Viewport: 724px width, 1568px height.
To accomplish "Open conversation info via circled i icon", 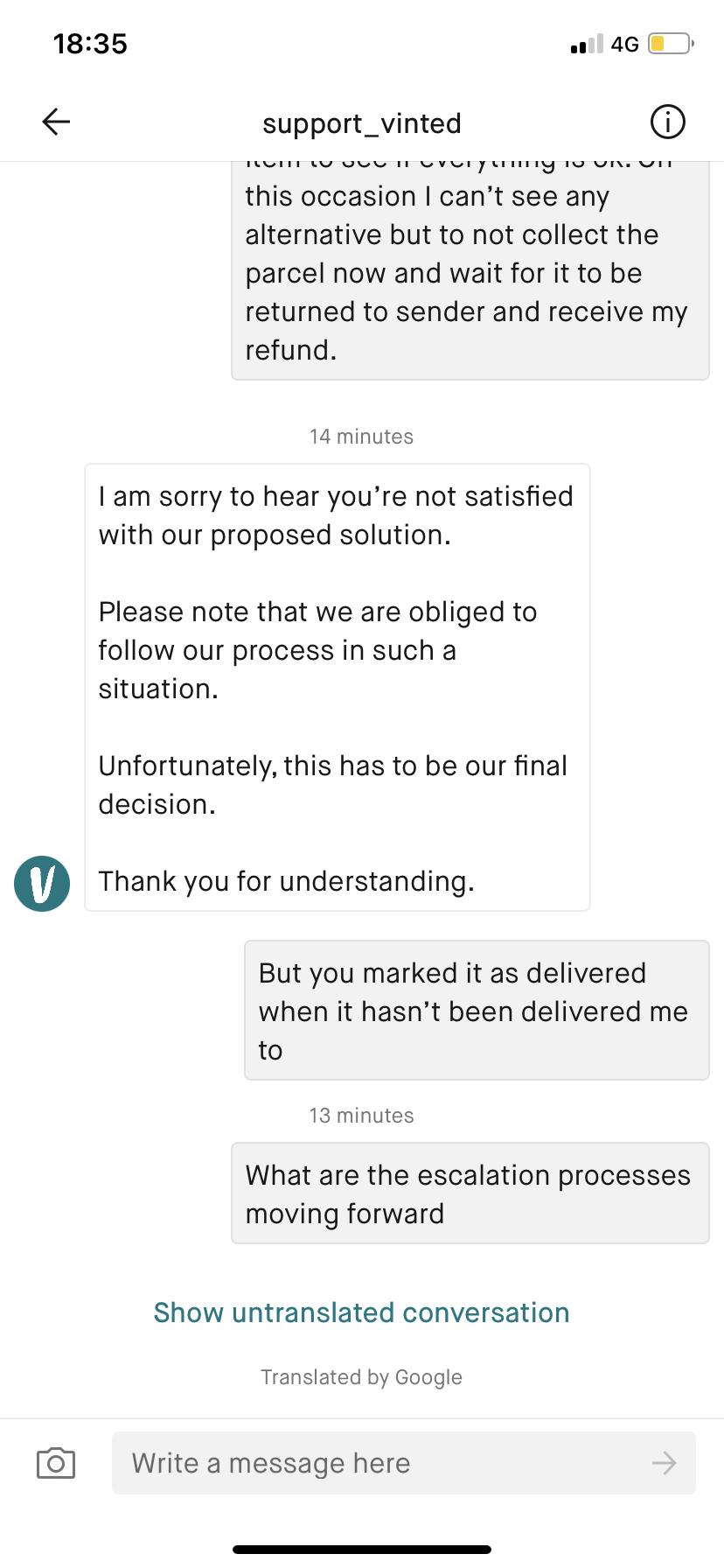I will 668,122.
